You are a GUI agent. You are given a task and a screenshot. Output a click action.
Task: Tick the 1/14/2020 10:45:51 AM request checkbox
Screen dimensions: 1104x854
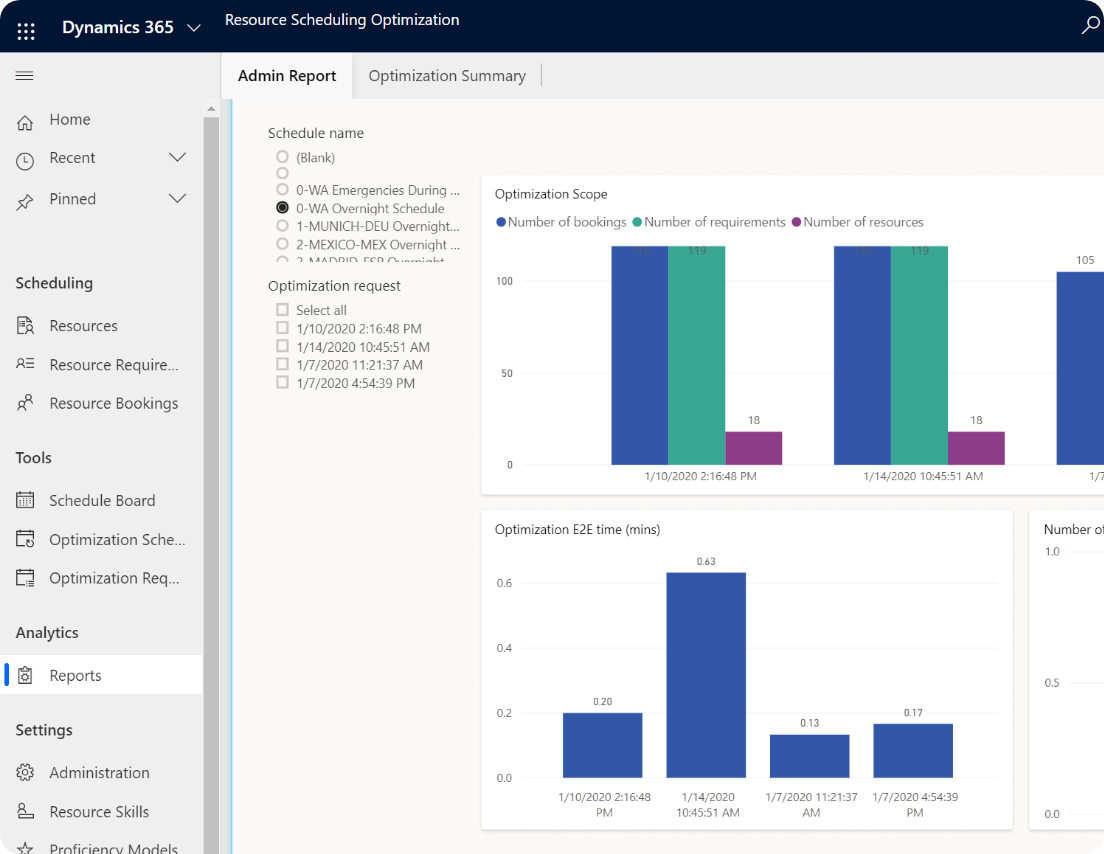283,347
